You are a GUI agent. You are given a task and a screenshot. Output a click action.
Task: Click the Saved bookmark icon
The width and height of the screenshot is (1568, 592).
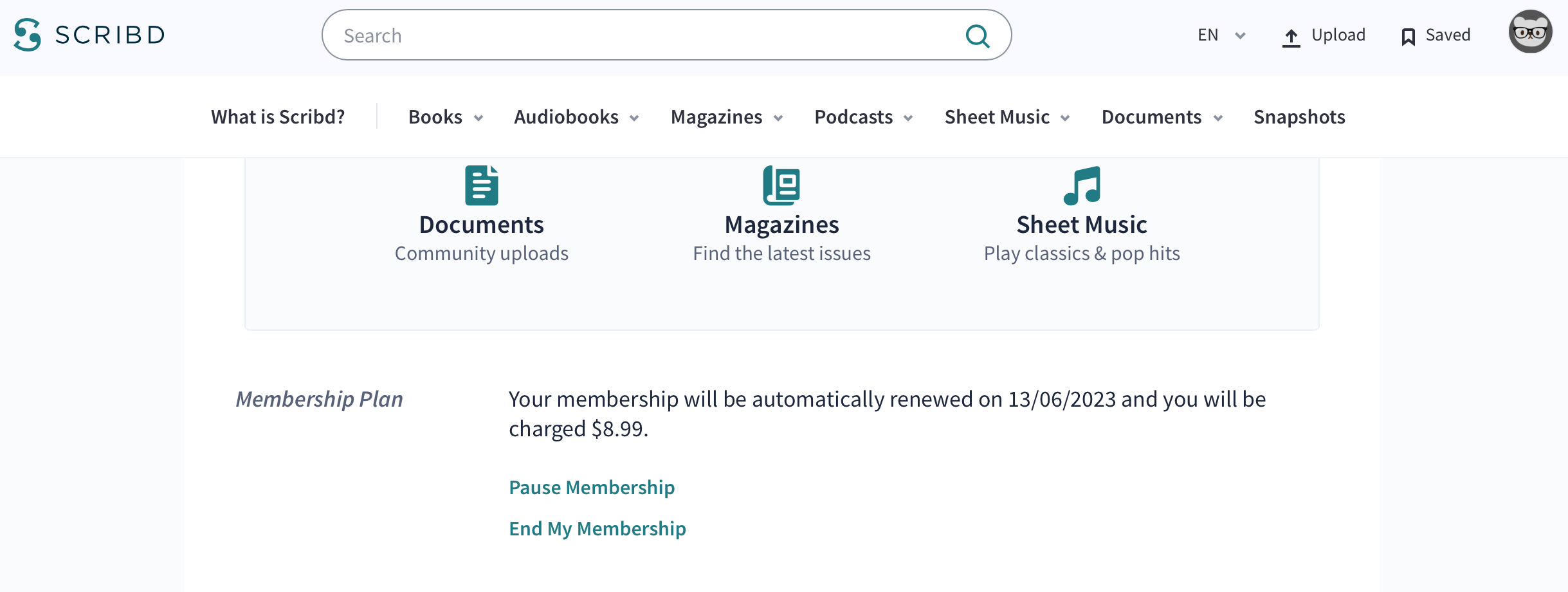1408,37
